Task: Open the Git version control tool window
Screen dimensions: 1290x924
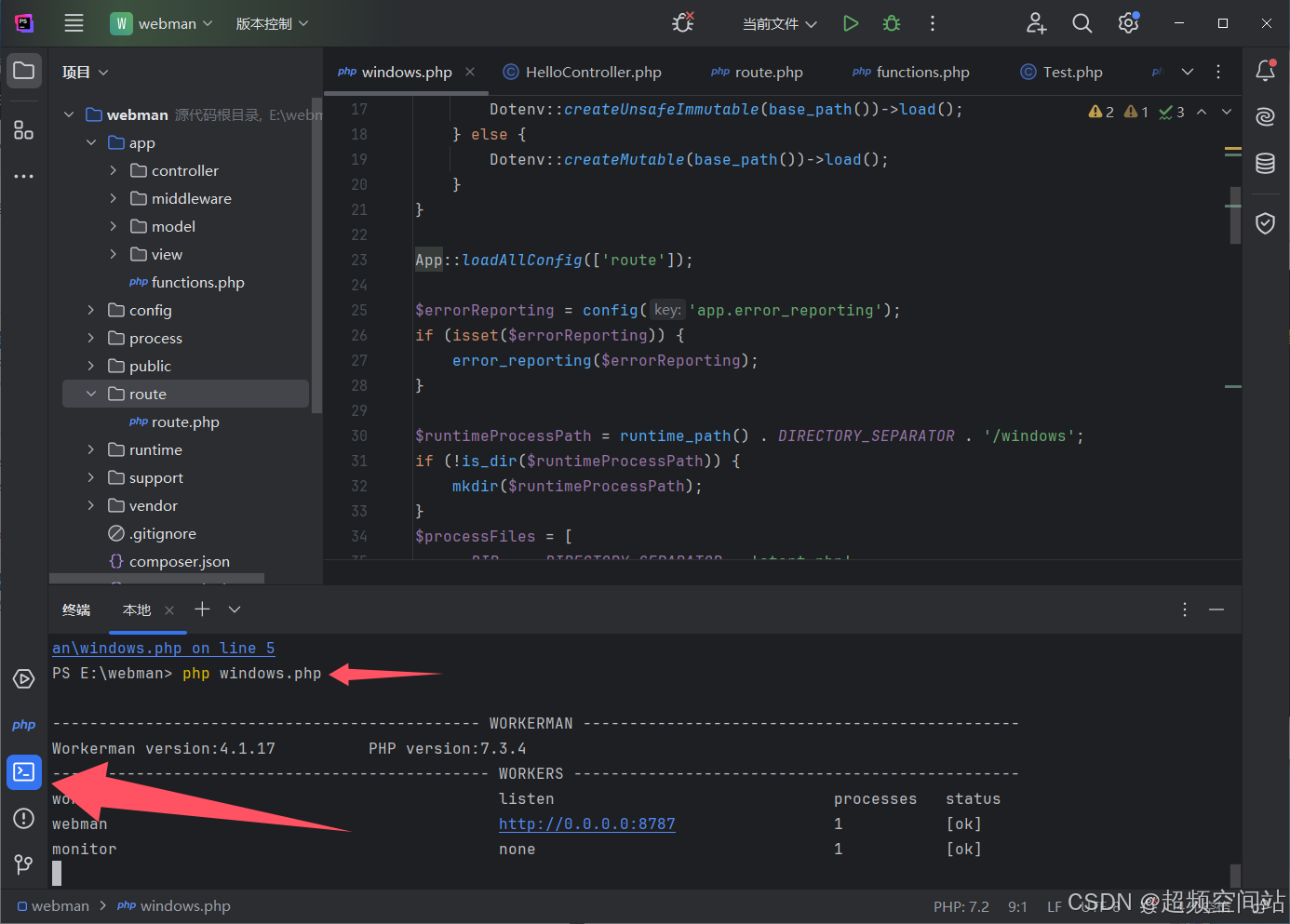Action: click(24, 864)
